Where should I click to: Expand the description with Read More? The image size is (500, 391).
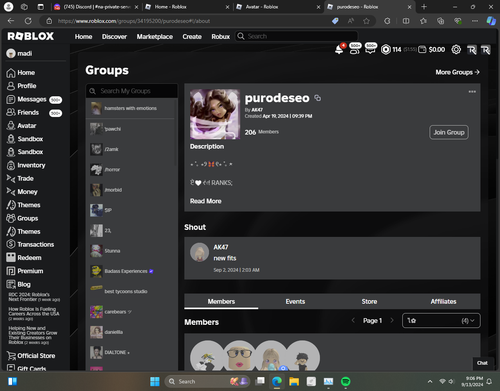point(206,201)
